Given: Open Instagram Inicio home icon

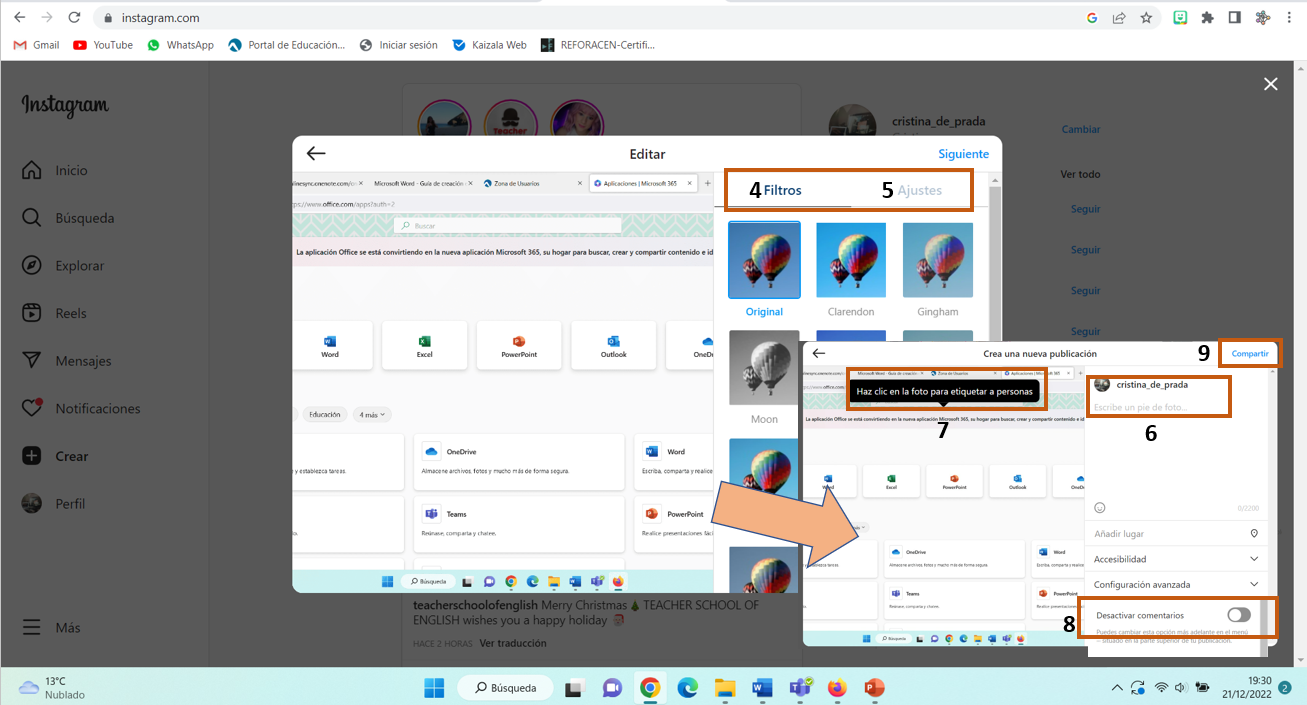Looking at the screenshot, I should point(32,171).
